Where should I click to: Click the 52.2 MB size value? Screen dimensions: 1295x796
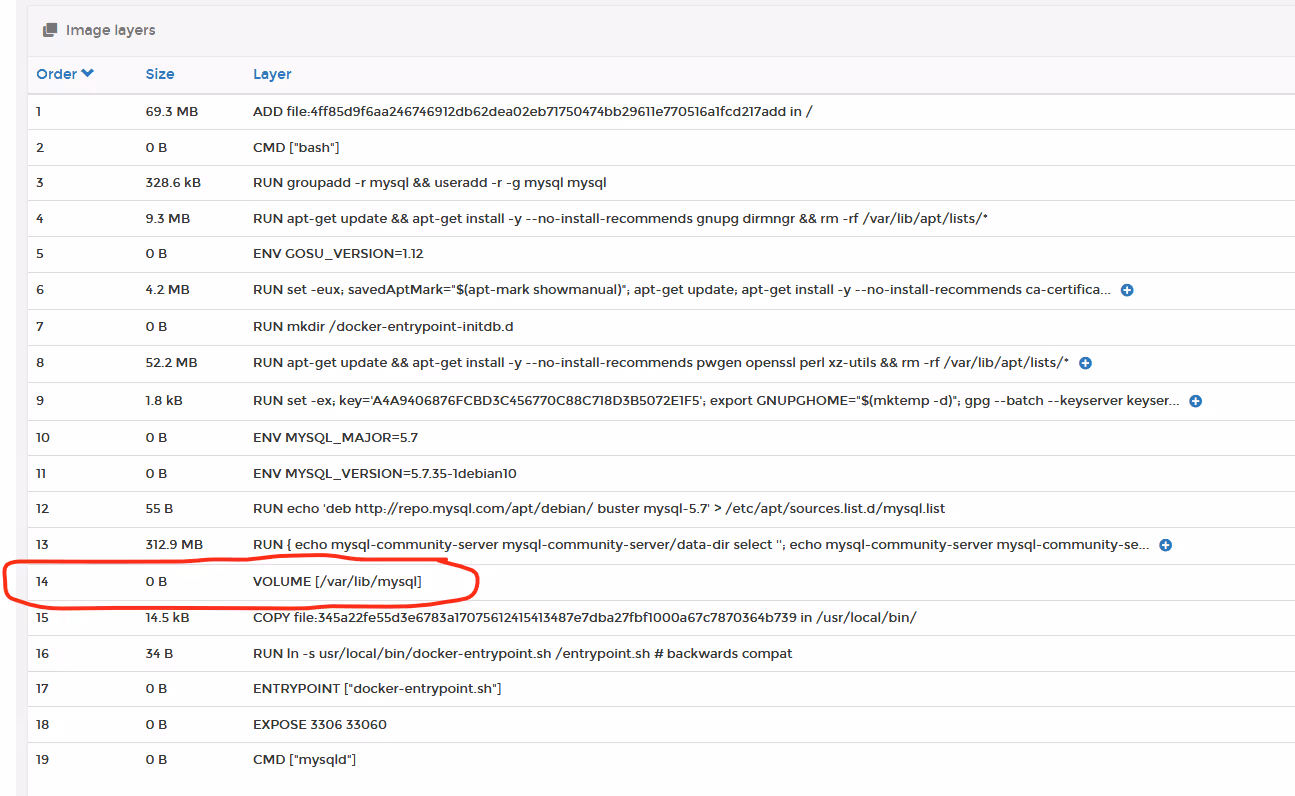point(171,362)
